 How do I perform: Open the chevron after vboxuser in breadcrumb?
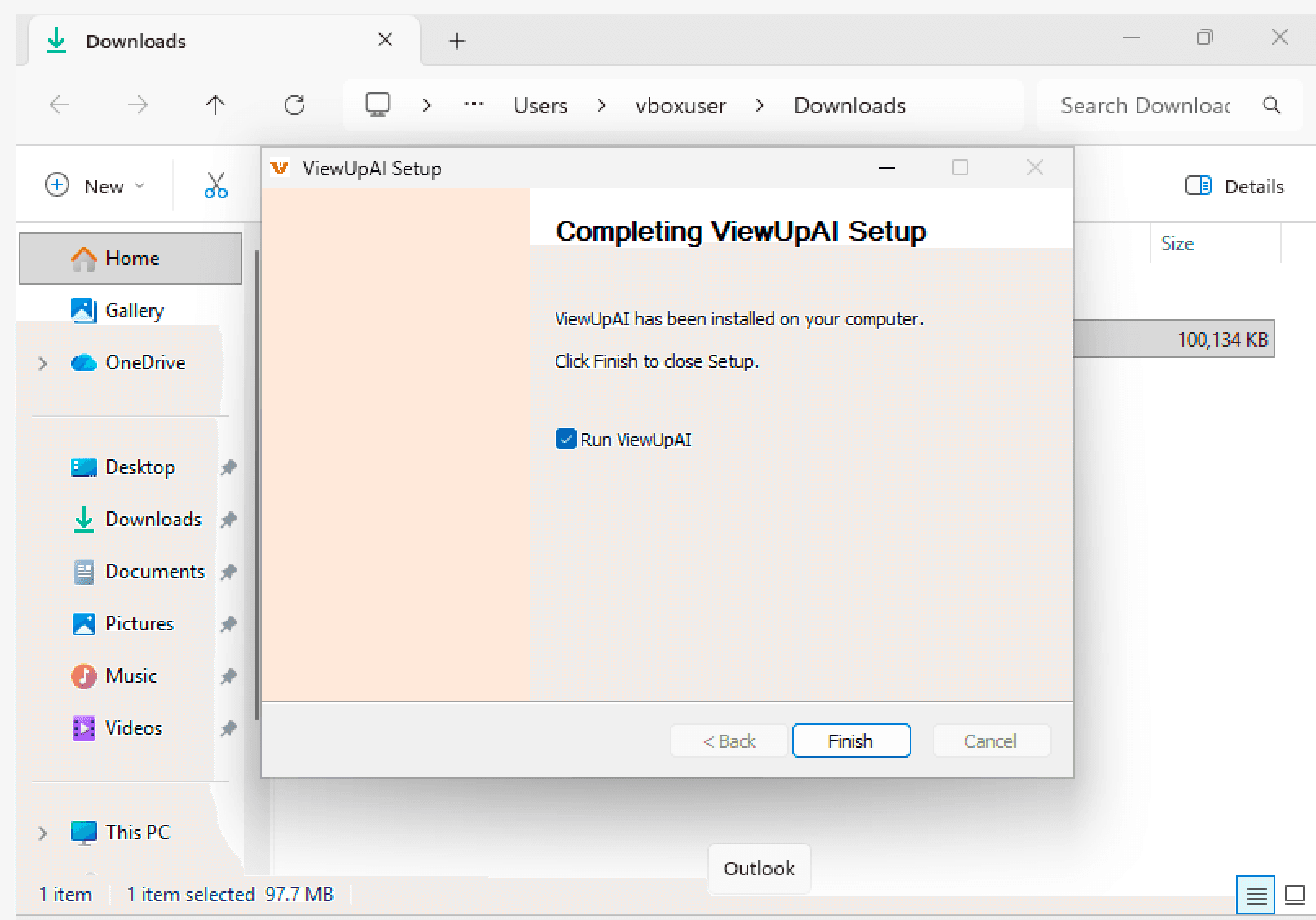(760, 105)
